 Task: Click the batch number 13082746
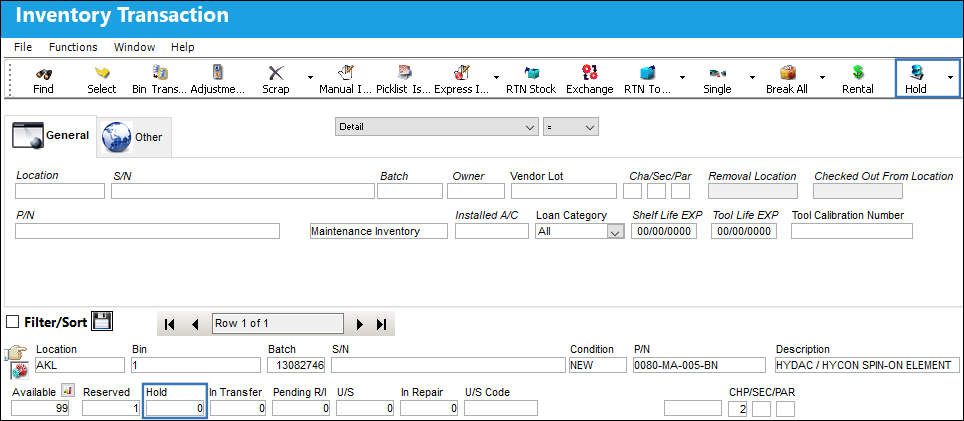tap(296, 365)
